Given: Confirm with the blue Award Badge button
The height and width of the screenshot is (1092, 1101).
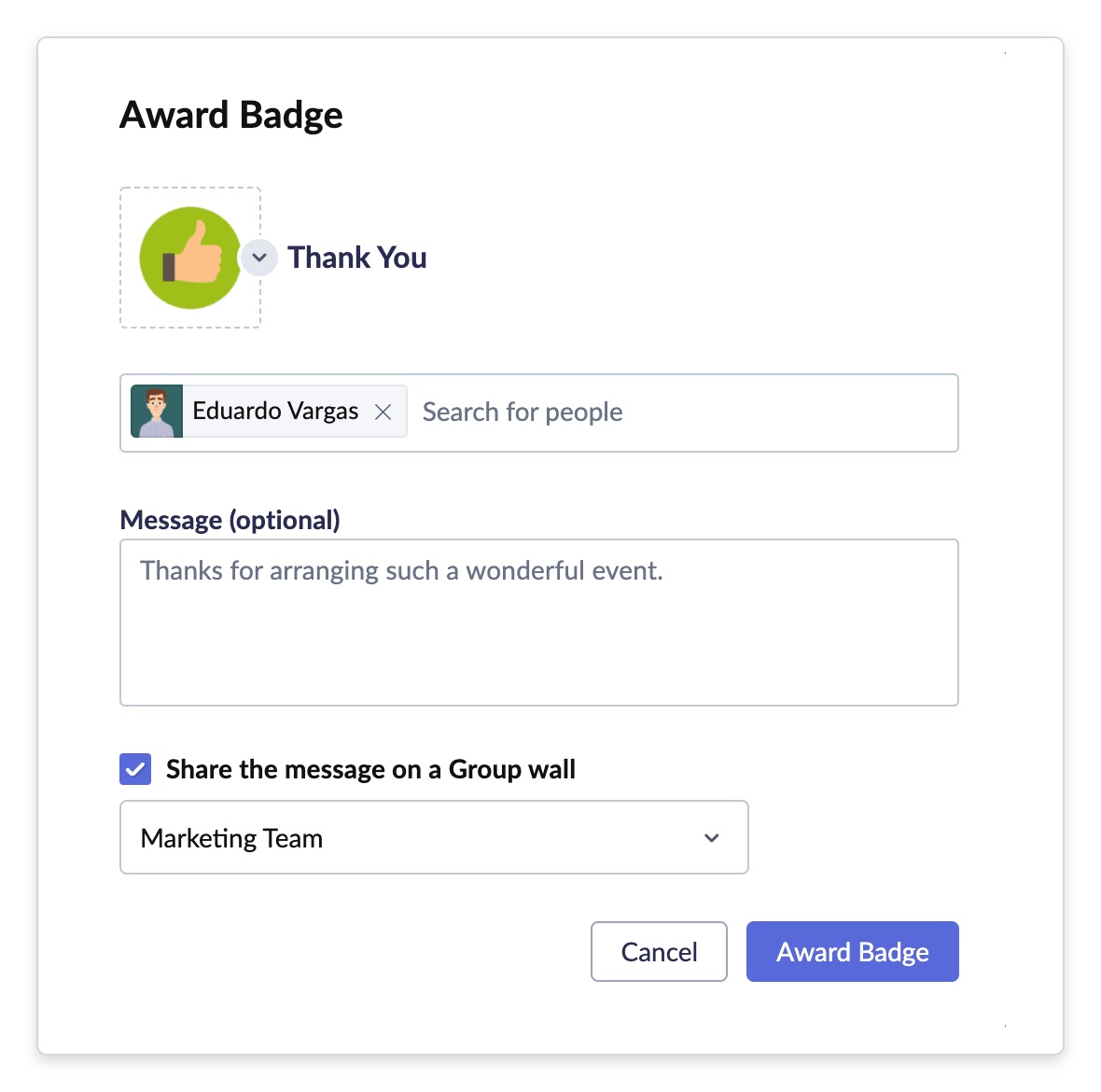Looking at the screenshot, I should click(x=853, y=952).
